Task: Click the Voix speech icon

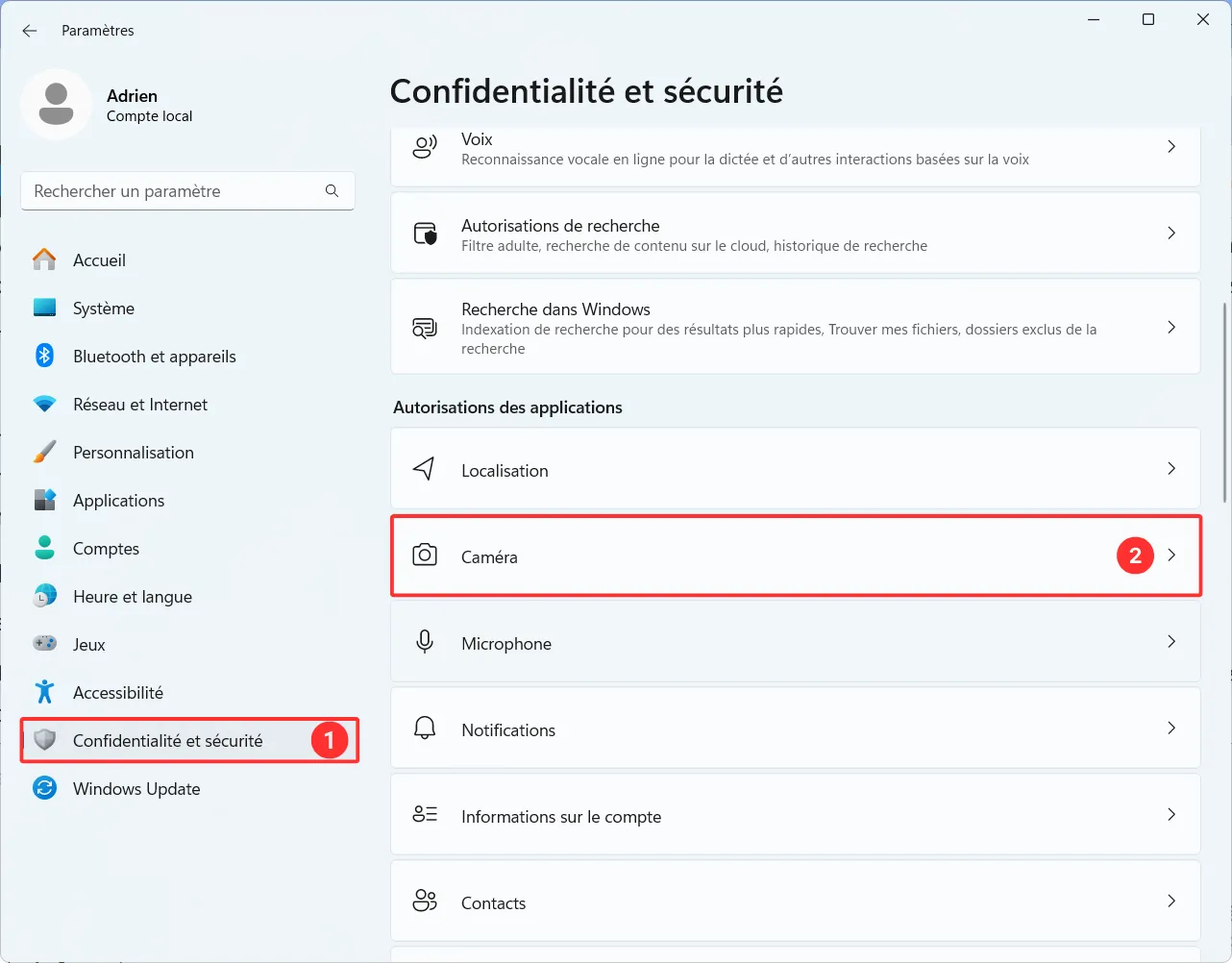Action: pyautogui.click(x=425, y=147)
